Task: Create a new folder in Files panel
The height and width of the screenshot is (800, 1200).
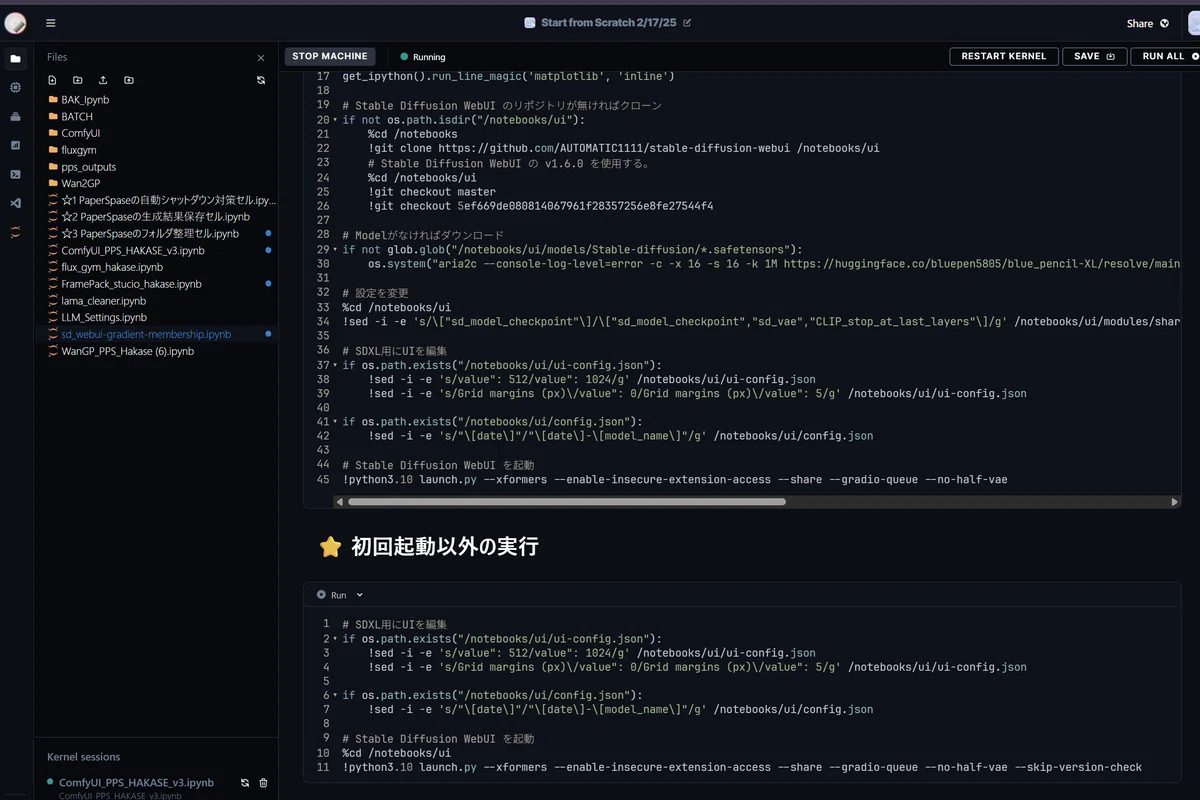Action: click(x=78, y=80)
